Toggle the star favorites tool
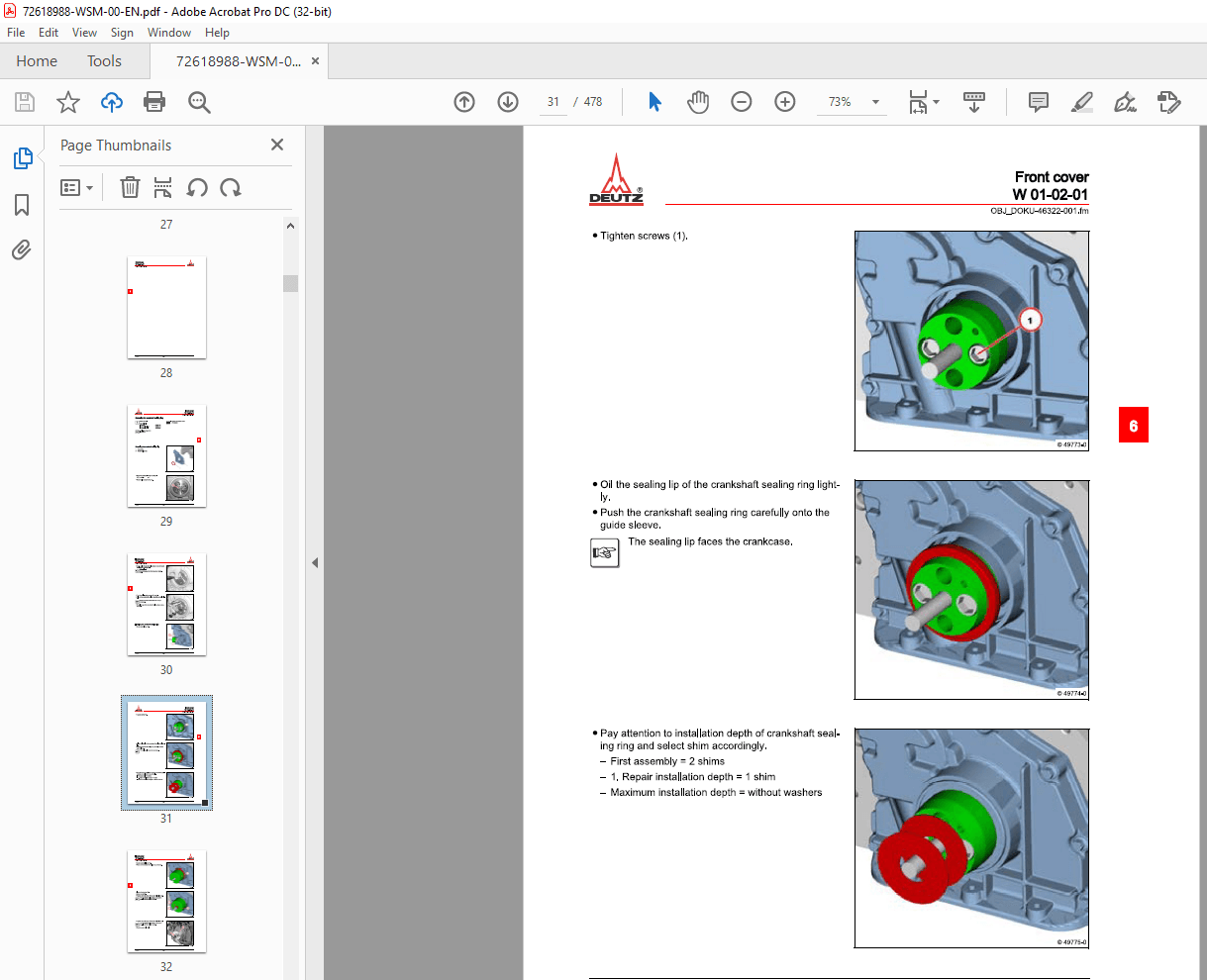The height and width of the screenshot is (980, 1207). [x=66, y=102]
